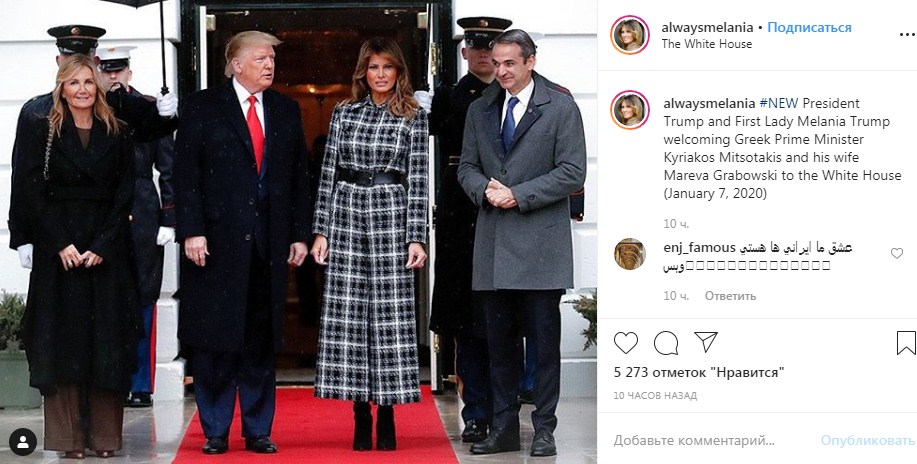Open the comment speech bubble icon

pyautogui.click(x=666, y=343)
